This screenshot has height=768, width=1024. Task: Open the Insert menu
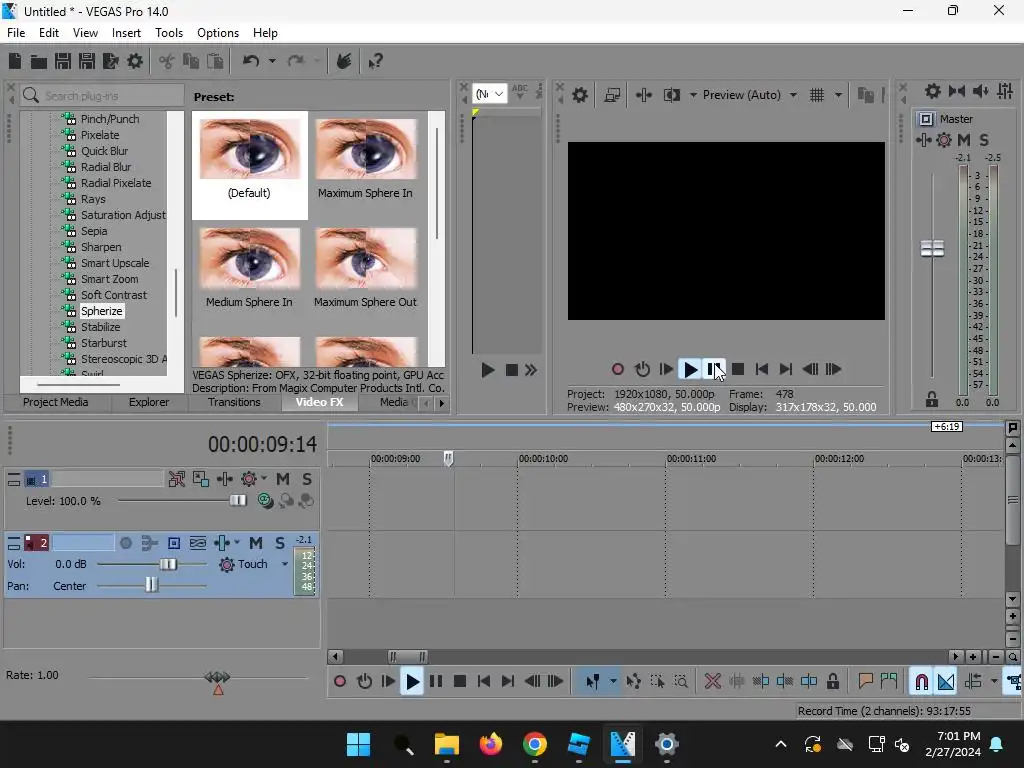[126, 33]
